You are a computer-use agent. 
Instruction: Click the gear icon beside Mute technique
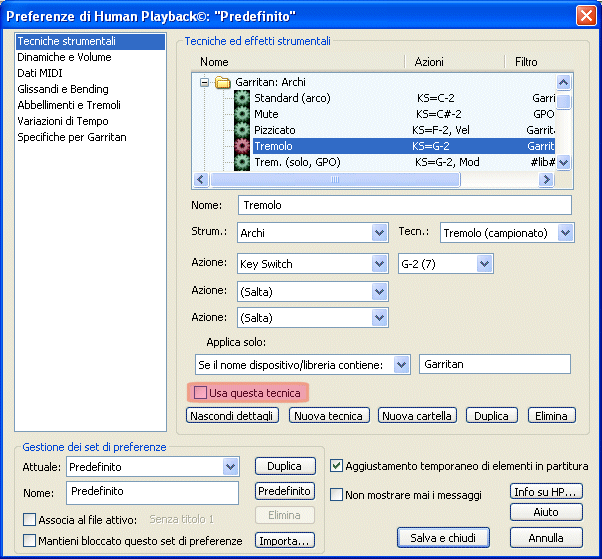point(241,115)
